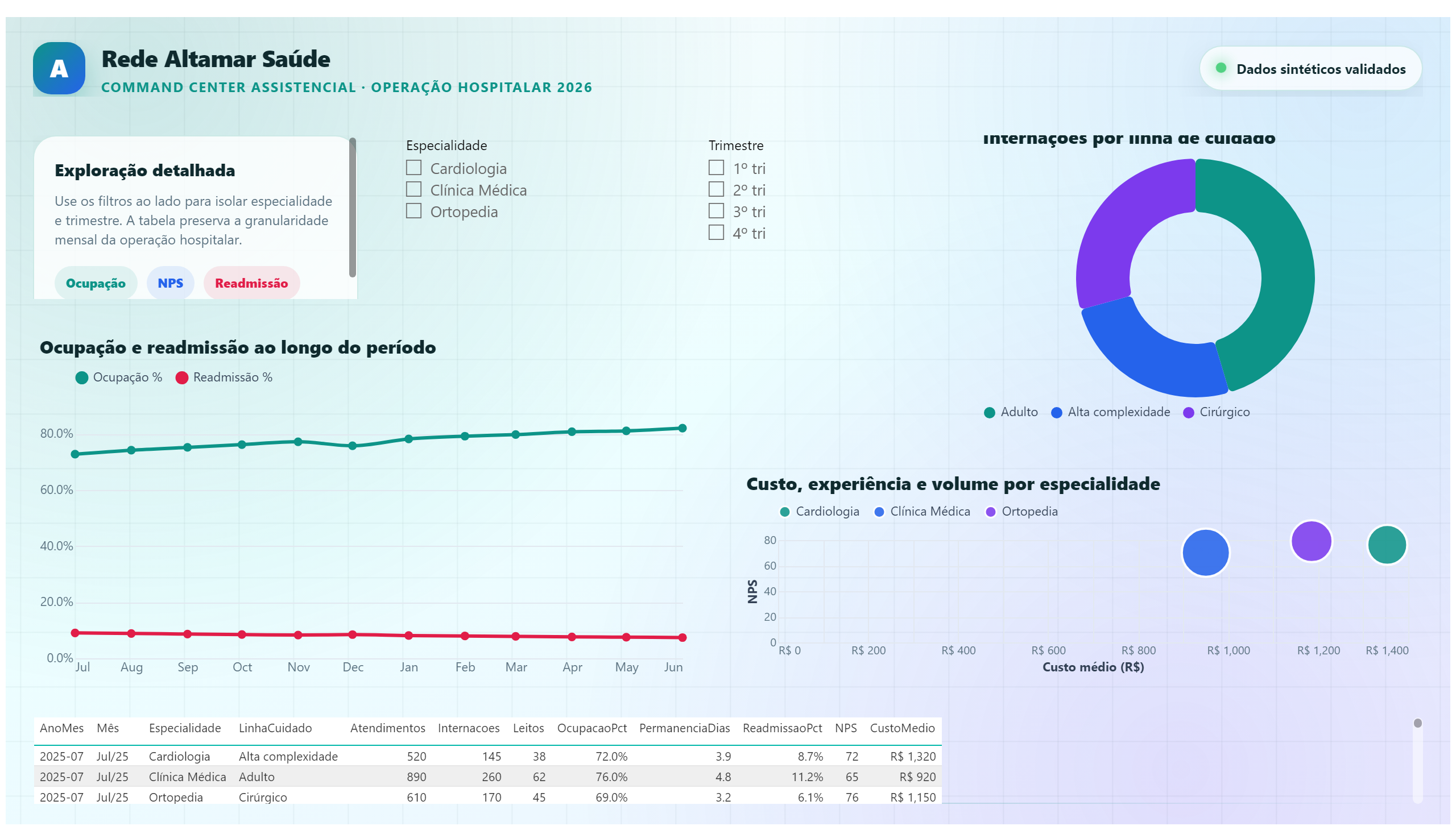The height and width of the screenshot is (830, 1456).
Task: Click the data table vertical scrollbar
Action: click(1418, 761)
